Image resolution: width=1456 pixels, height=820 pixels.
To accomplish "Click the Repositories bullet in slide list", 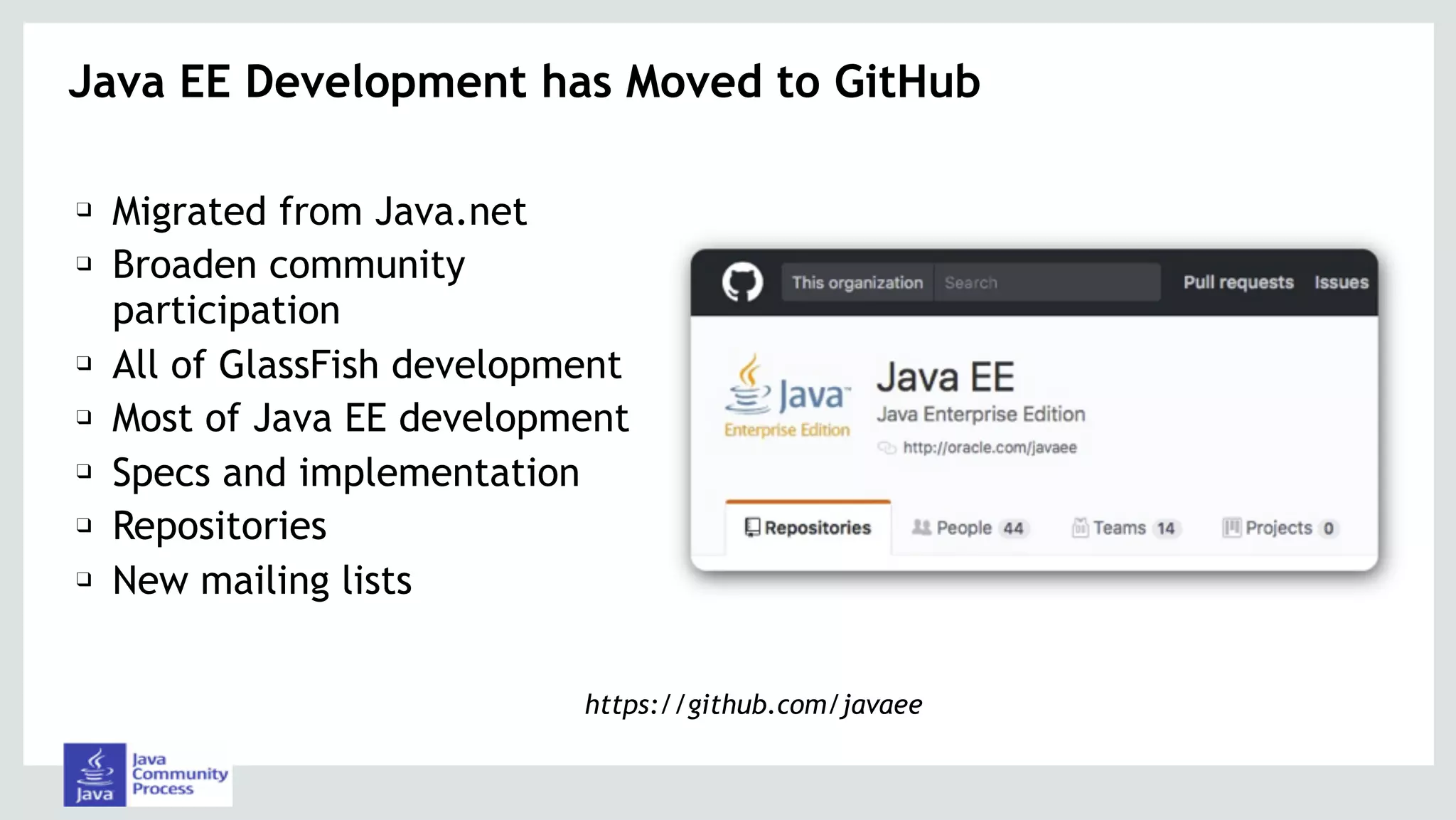I will click(x=219, y=527).
